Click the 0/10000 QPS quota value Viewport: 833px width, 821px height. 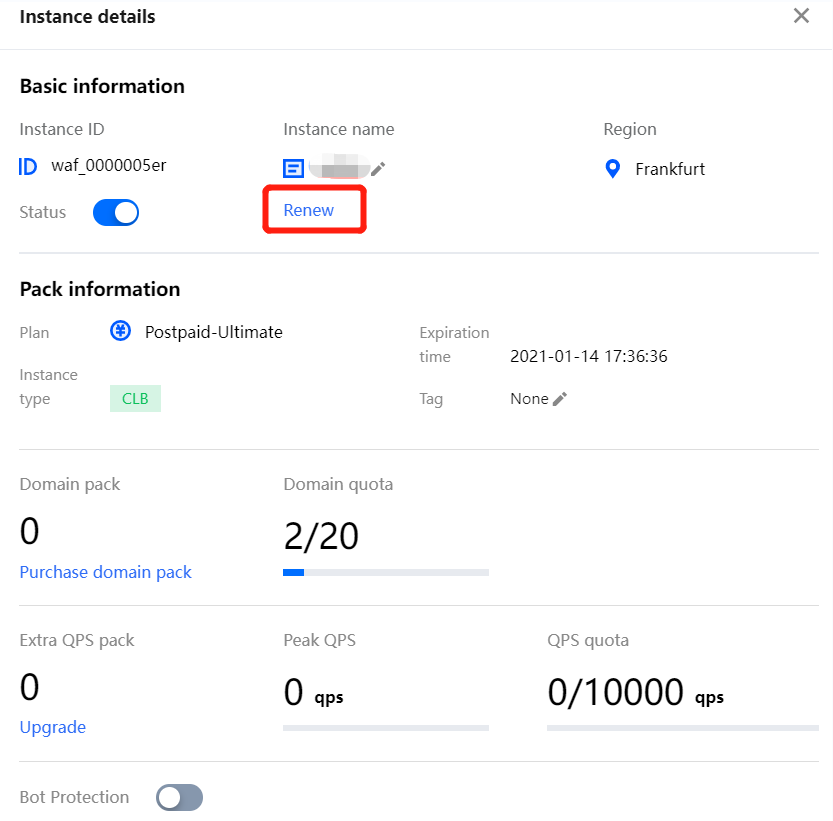(x=616, y=692)
